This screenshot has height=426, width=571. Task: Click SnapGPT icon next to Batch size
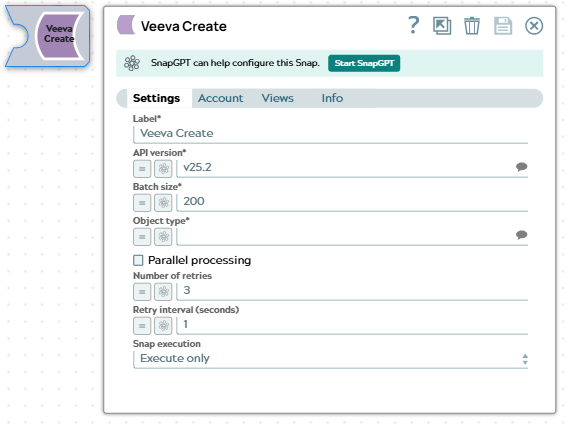(163, 203)
